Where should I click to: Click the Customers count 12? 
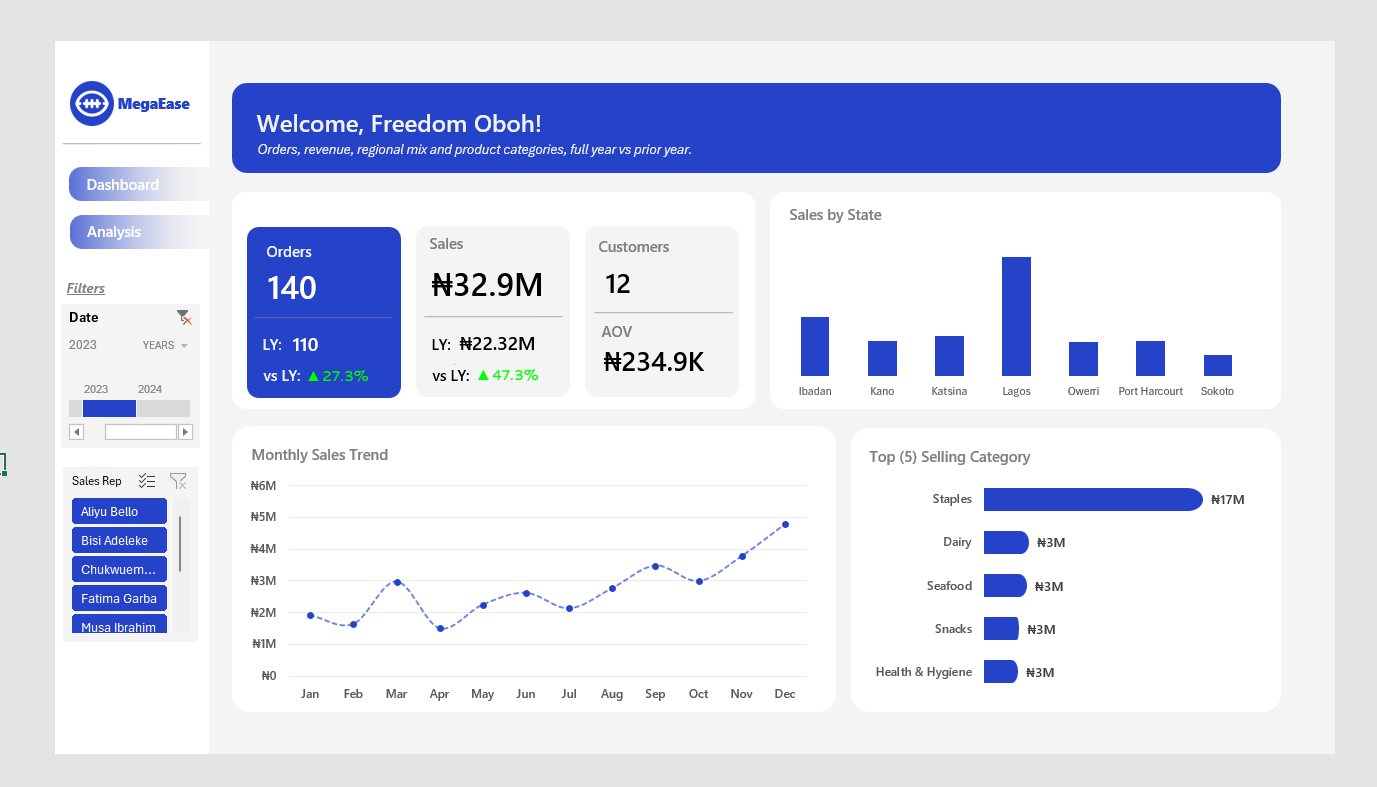tap(618, 284)
